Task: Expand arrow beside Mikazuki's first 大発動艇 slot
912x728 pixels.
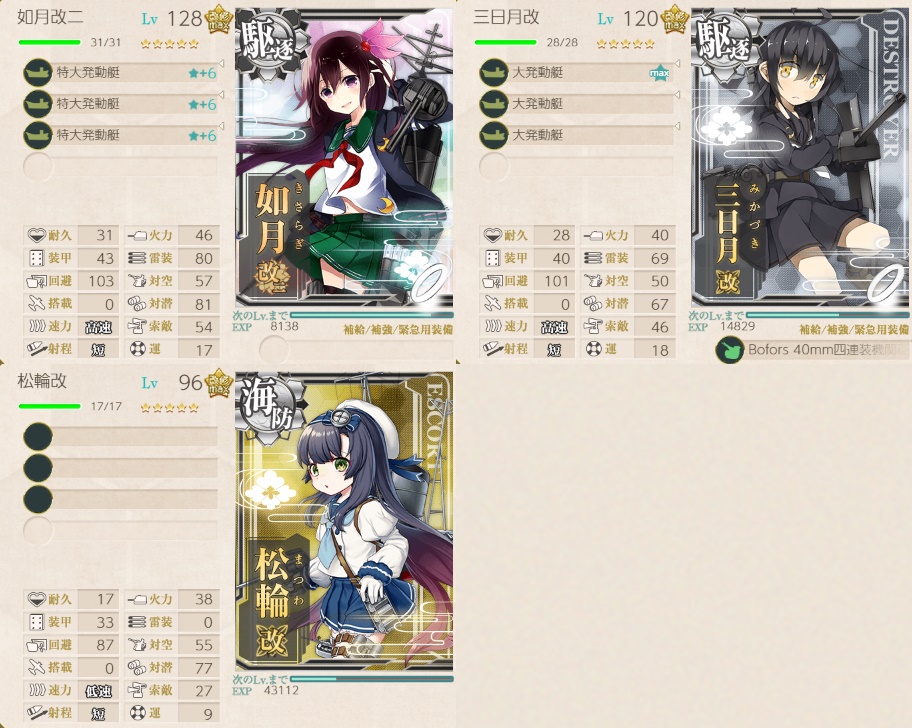Action: pos(677,63)
